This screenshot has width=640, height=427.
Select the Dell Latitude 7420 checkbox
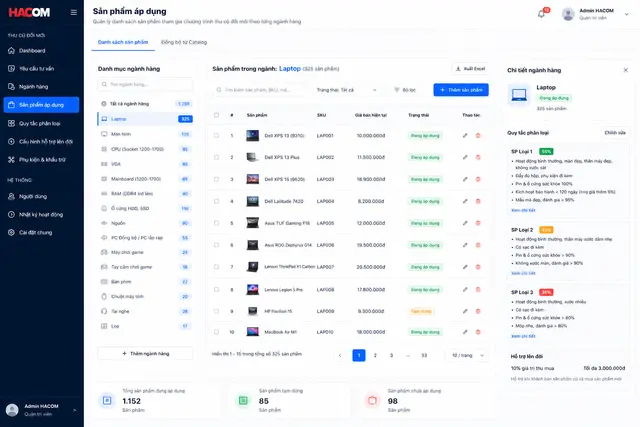[x=216, y=201]
